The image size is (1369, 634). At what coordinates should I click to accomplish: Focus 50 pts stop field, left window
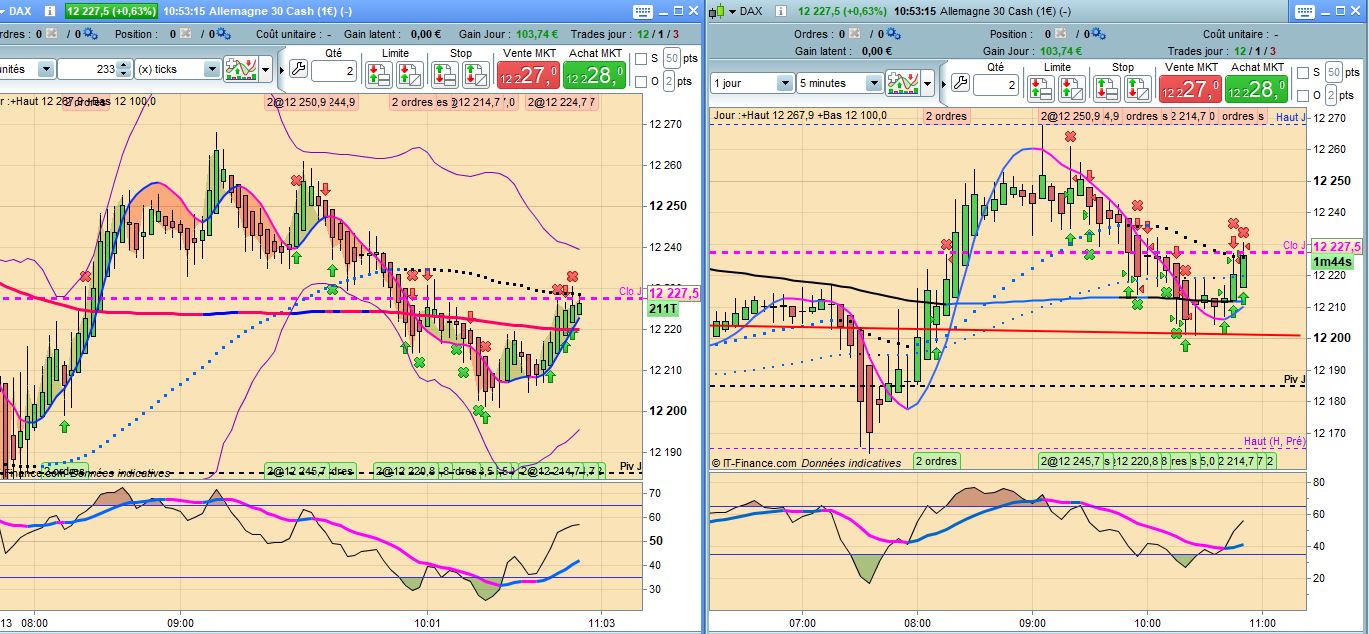(672, 59)
